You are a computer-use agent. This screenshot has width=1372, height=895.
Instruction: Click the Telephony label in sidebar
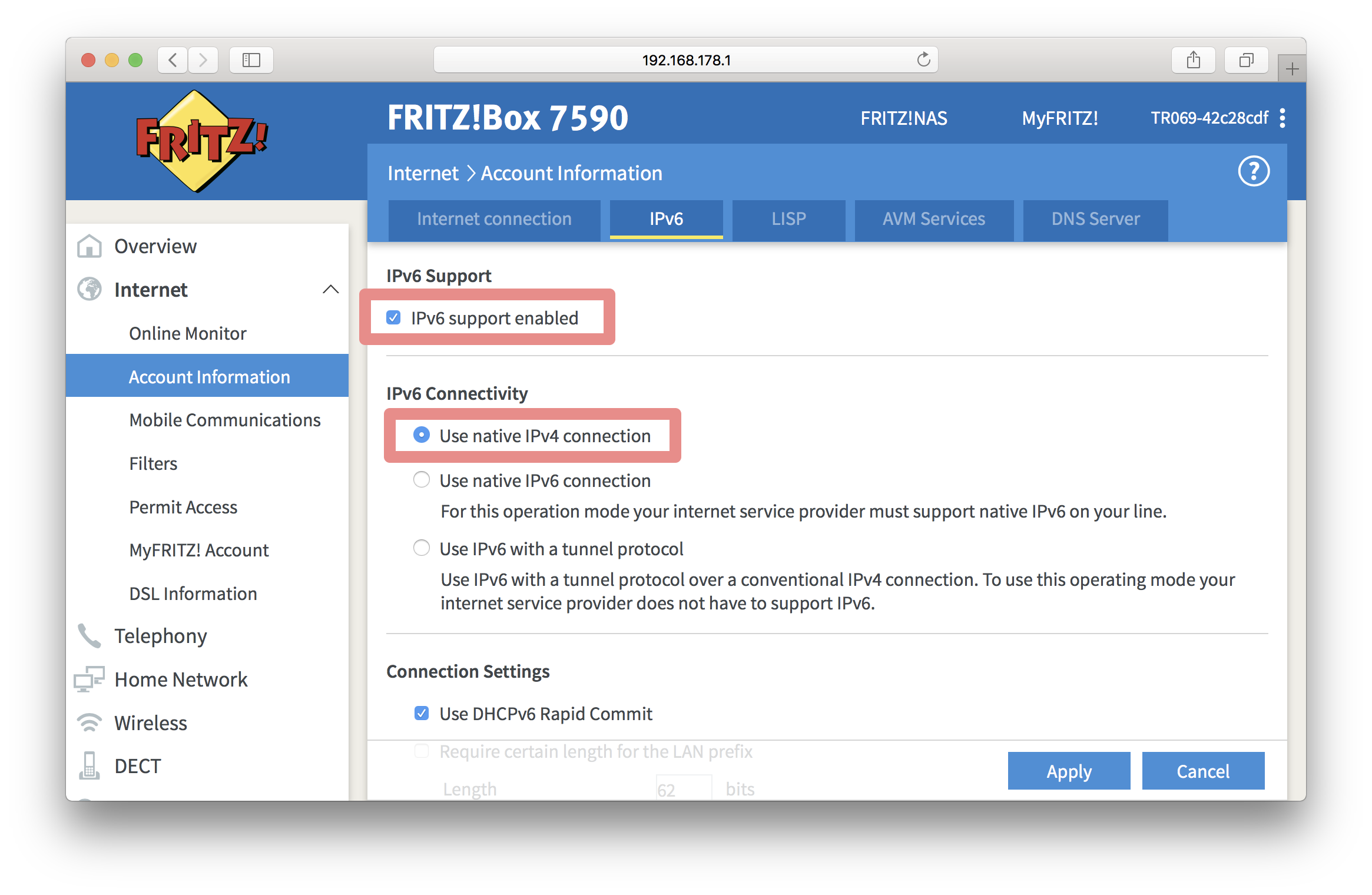161,636
